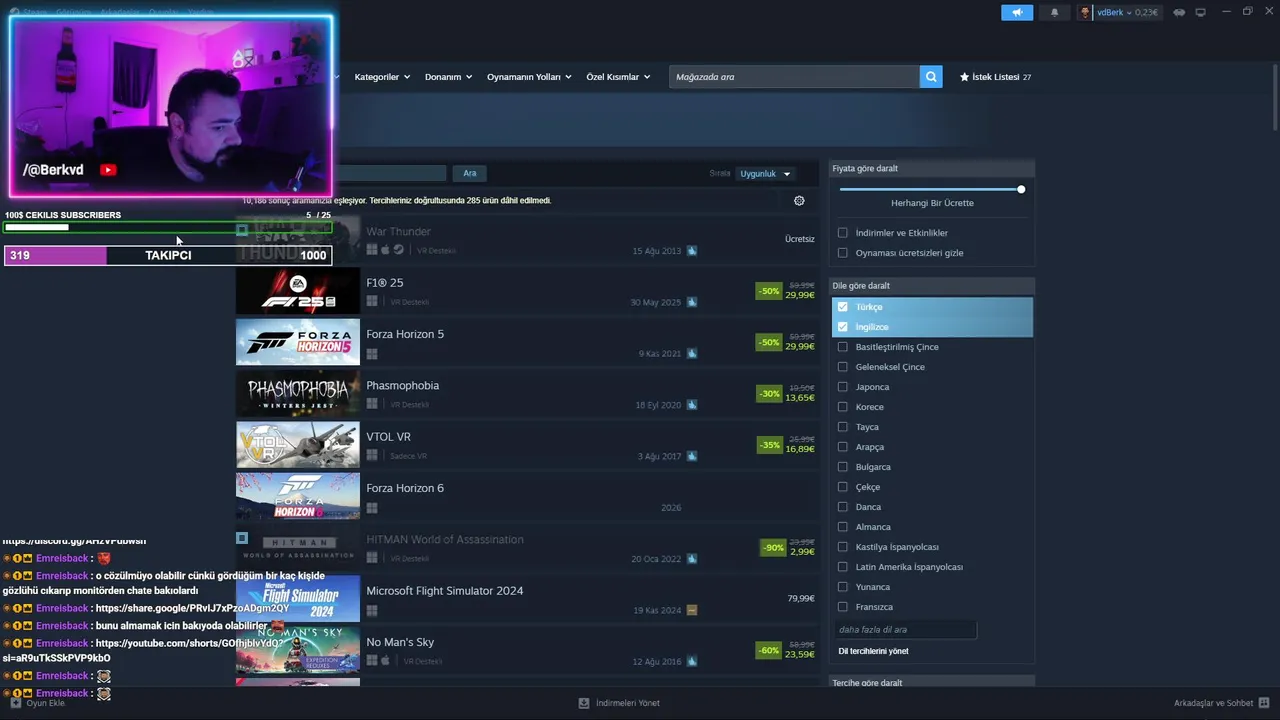
Task: Focus the Mağazada ara search field
Action: pos(794,77)
